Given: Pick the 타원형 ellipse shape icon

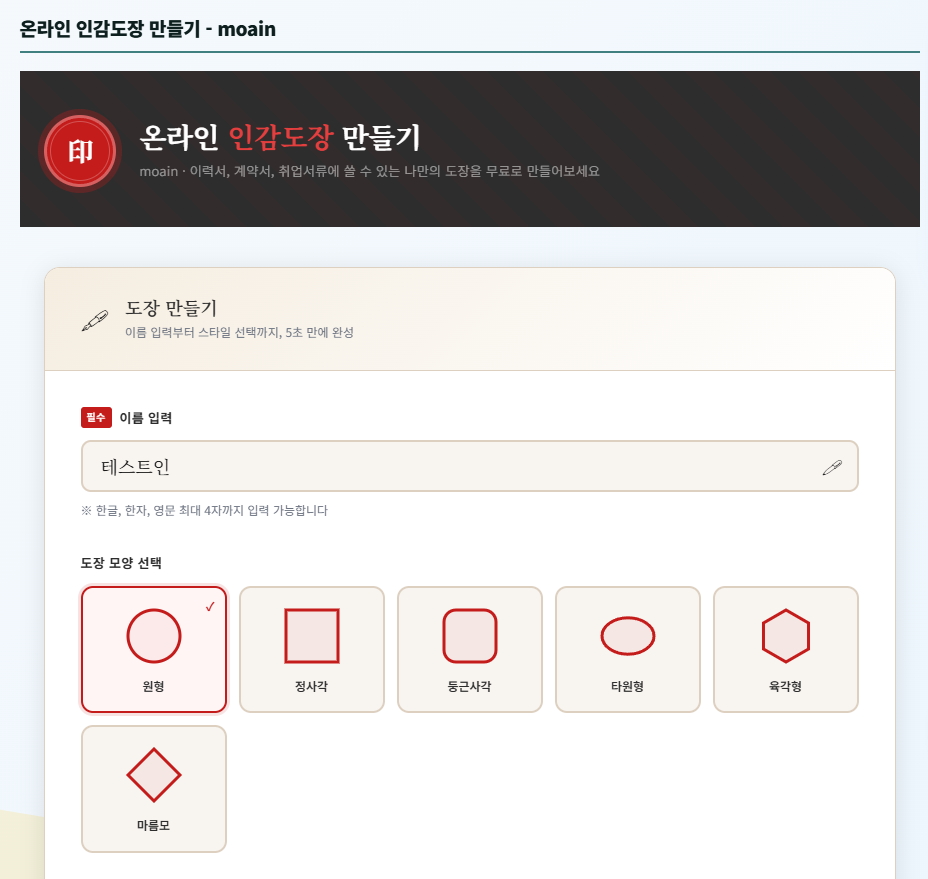Looking at the screenshot, I should (x=628, y=636).
